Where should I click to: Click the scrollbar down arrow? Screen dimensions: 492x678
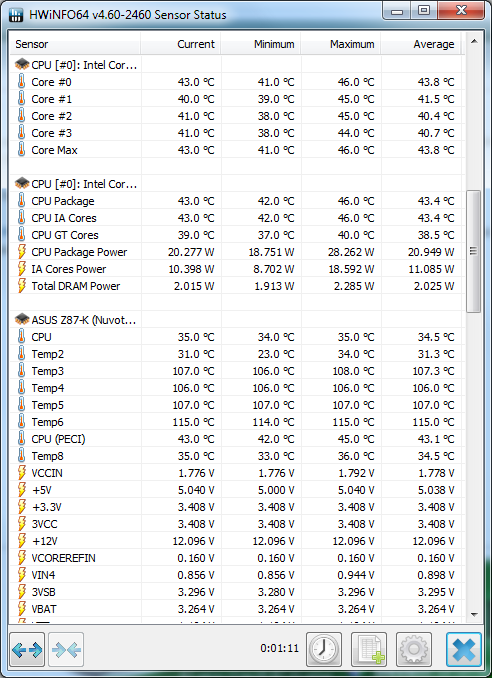tap(474, 614)
